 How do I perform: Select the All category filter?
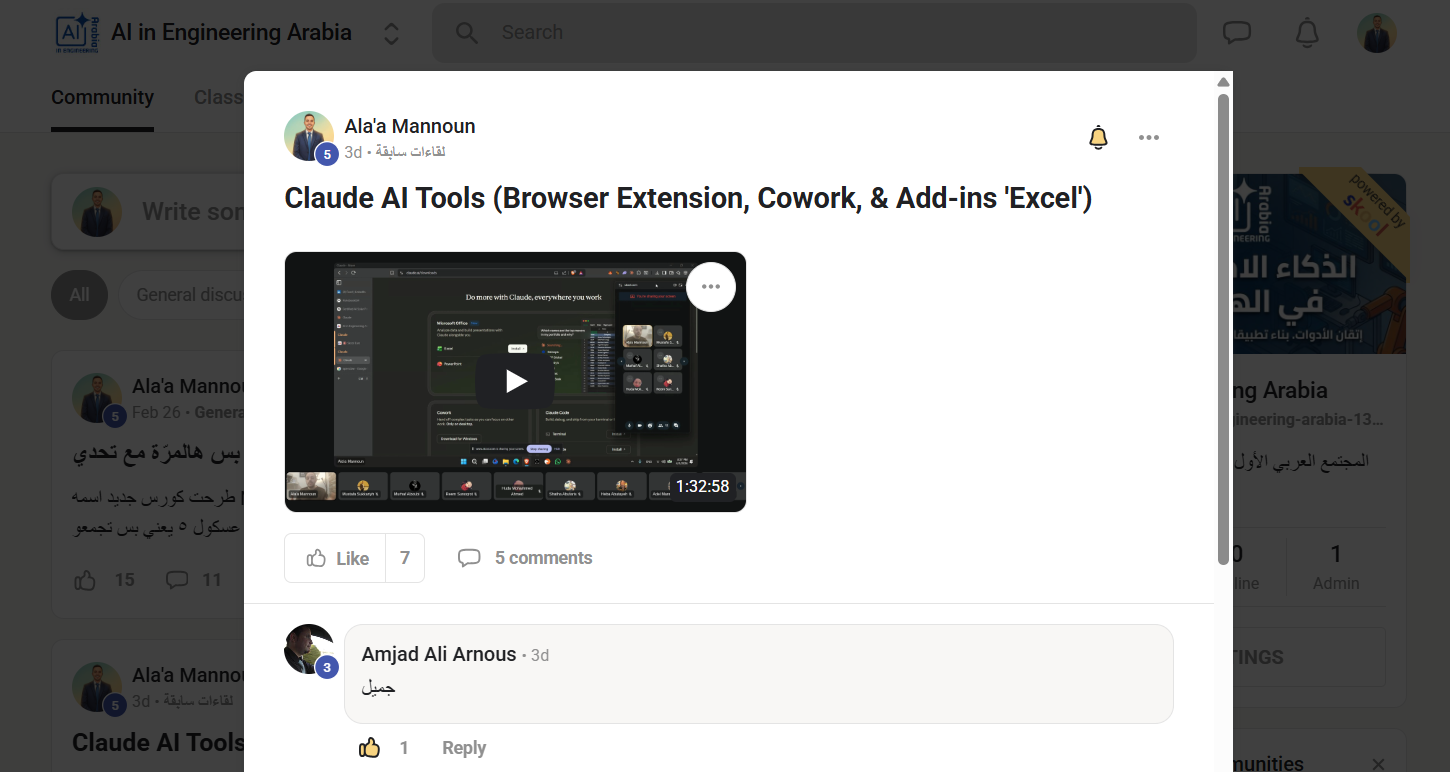[79, 295]
